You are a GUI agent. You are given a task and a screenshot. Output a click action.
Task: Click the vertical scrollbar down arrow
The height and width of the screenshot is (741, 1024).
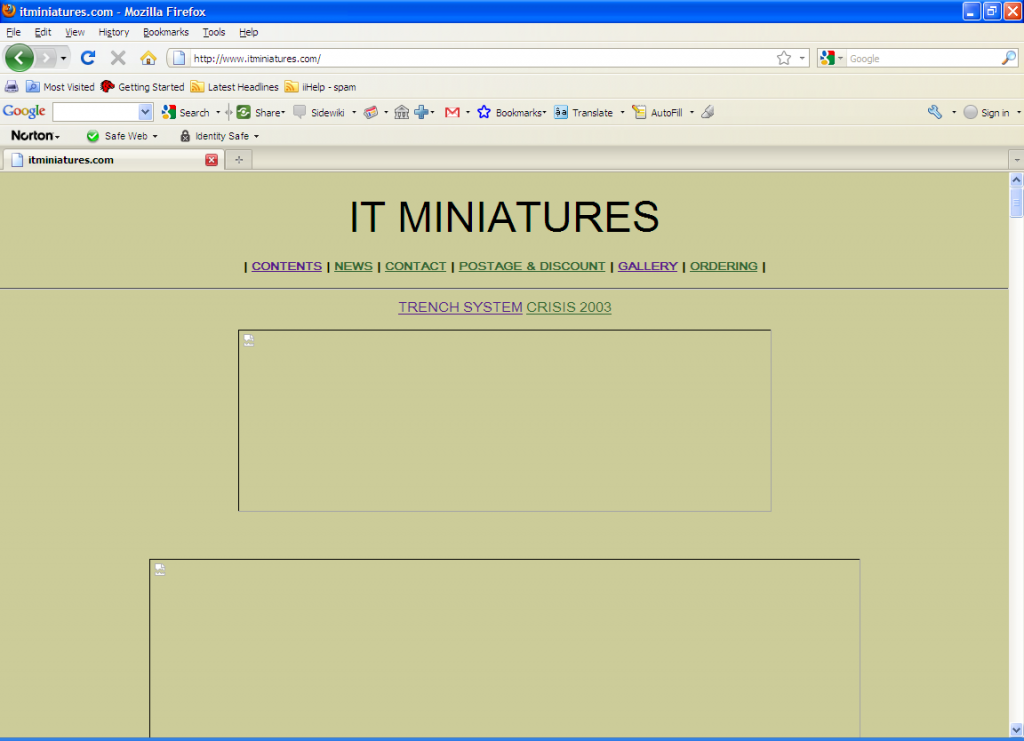(1016, 729)
